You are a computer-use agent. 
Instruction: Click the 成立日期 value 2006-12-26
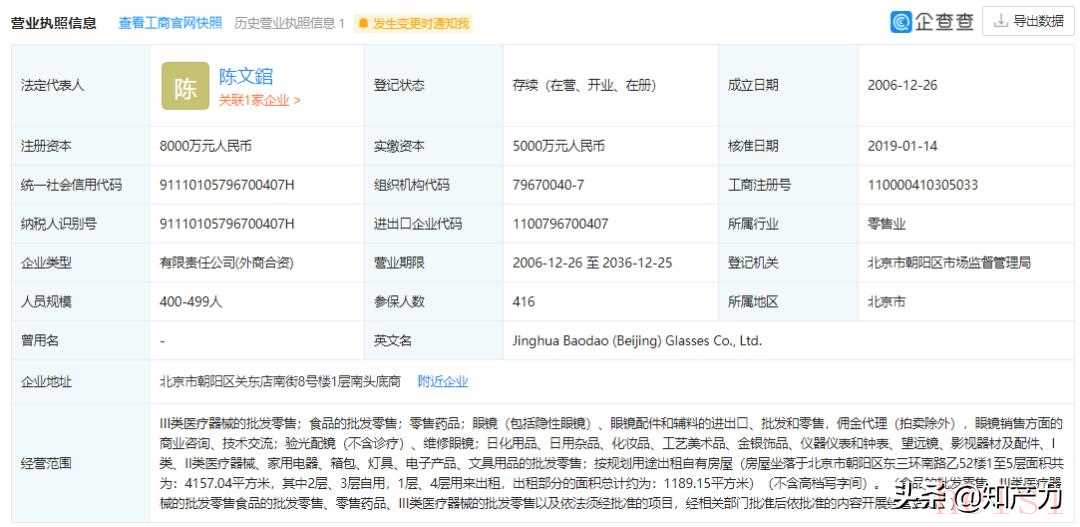pyautogui.click(x=902, y=86)
